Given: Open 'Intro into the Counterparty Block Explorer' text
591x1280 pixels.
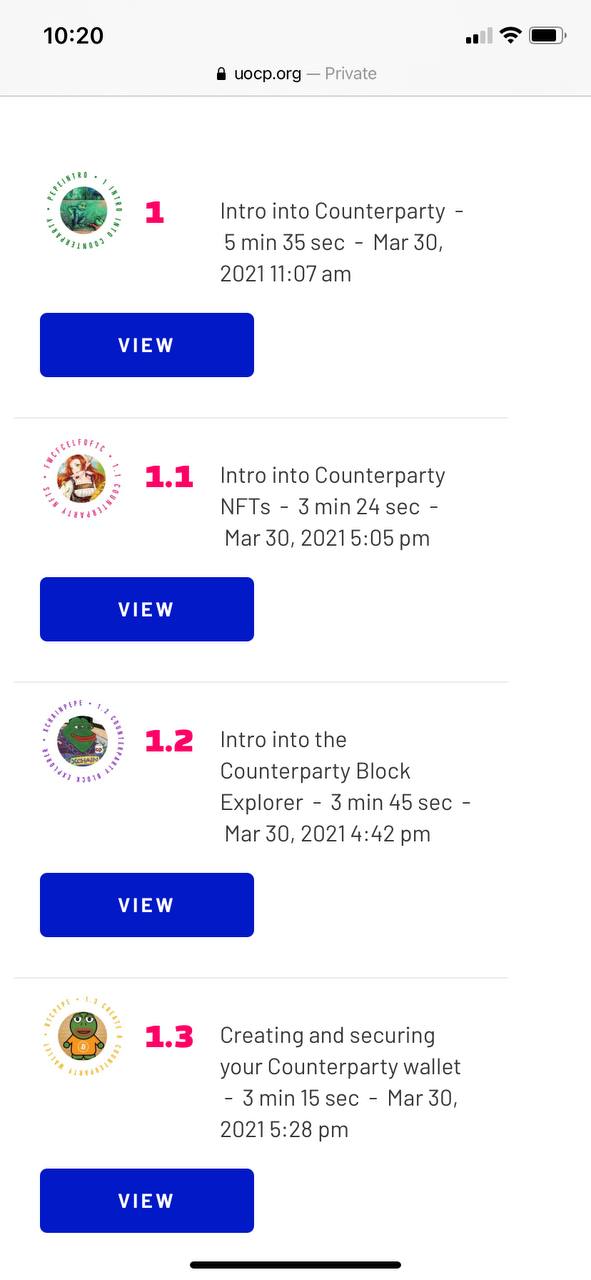Looking at the screenshot, I should point(315,770).
